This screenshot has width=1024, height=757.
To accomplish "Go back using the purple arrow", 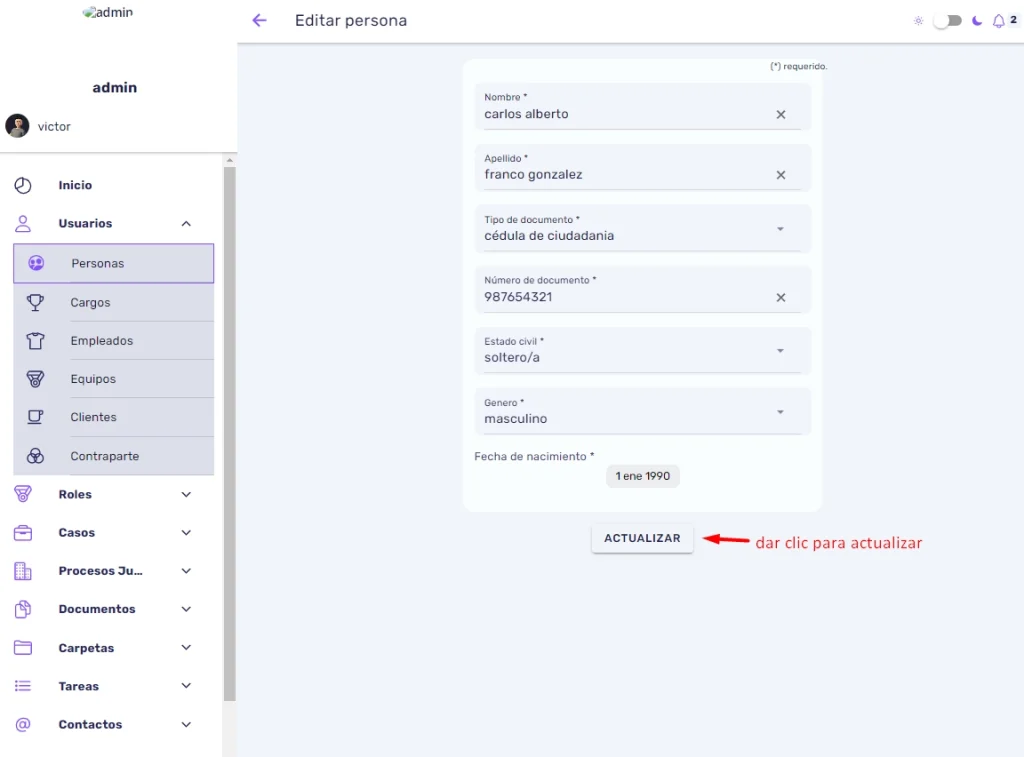I will click(259, 20).
